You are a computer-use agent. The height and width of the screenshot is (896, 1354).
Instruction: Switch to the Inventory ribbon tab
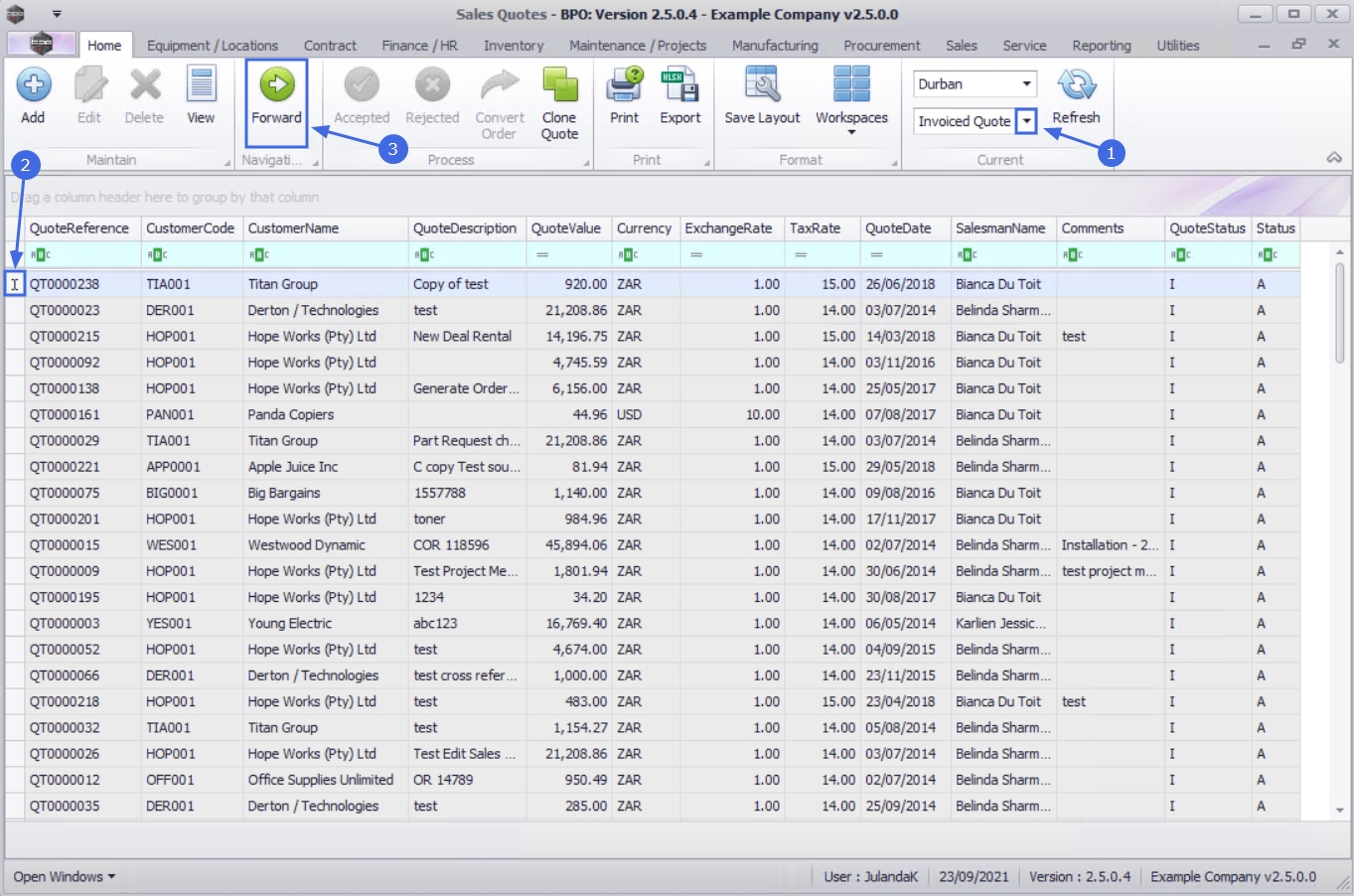pyautogui.click(x=513, y=46)
